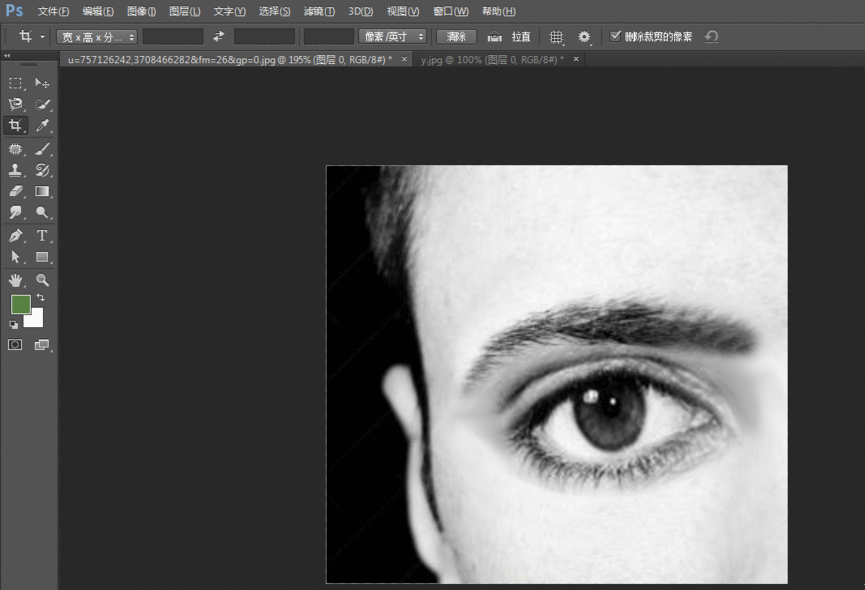
Task: Switch to the y.jpg document tab
Action: [491, 60]
